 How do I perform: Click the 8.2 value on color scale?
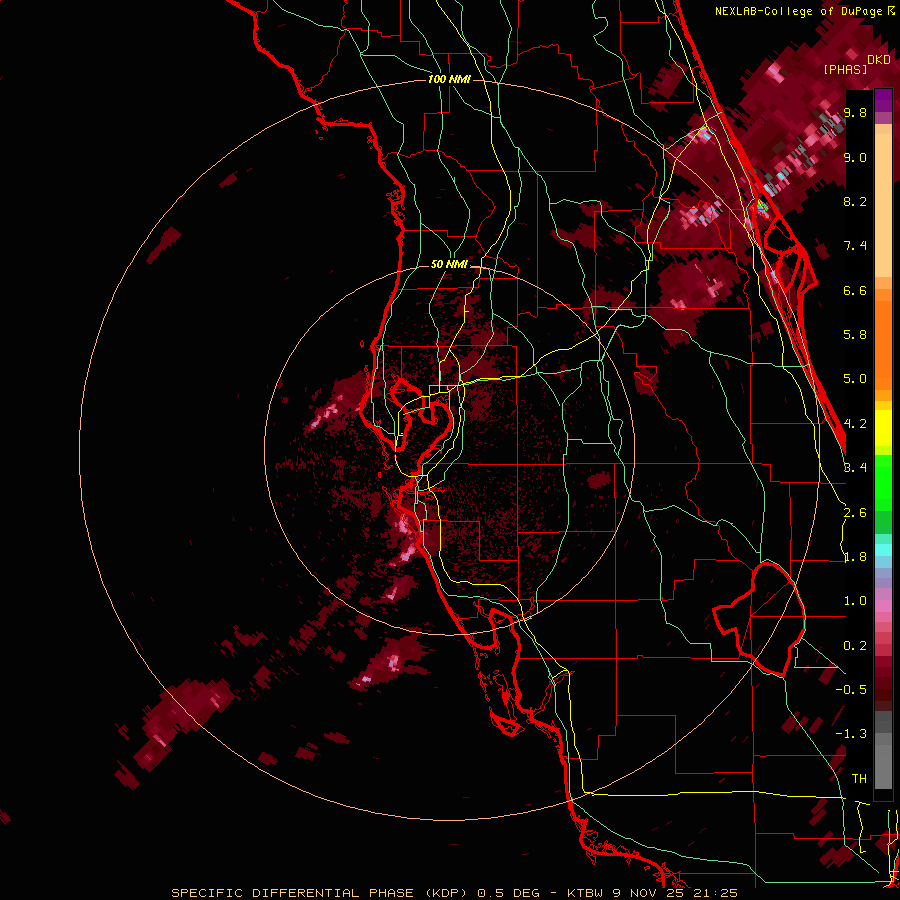[855, 201]
